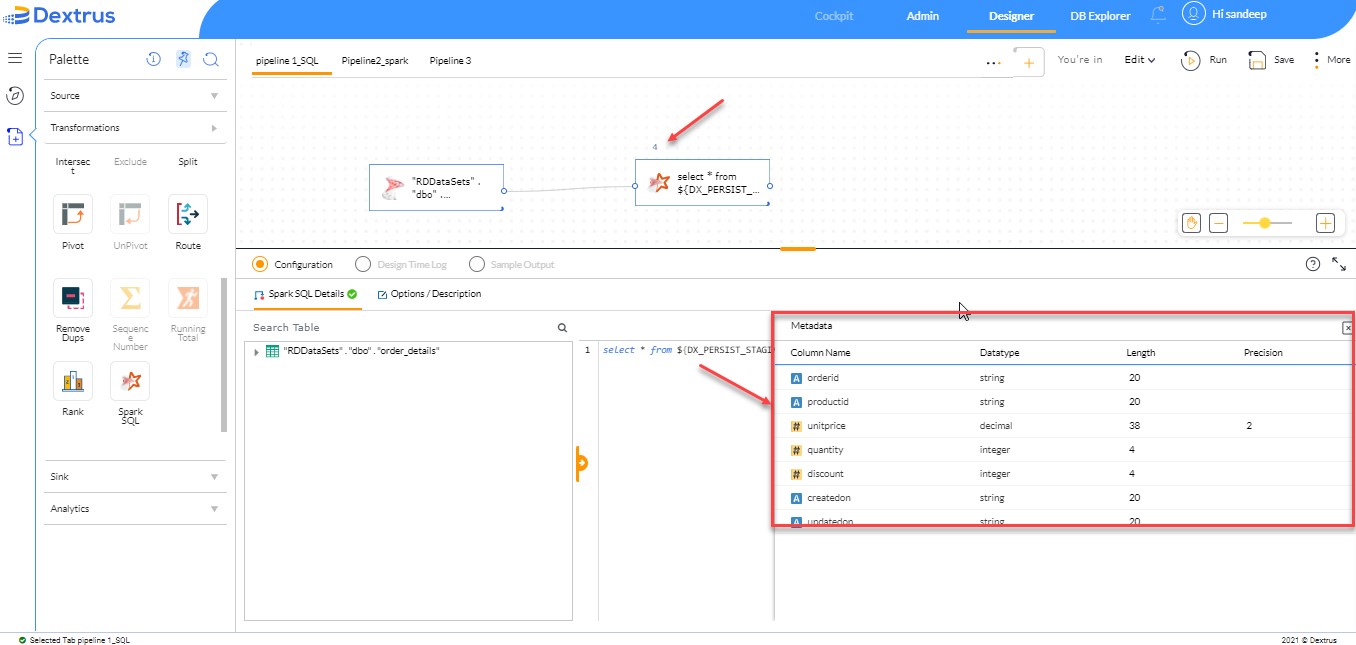
Task: Click the Datatype column header
Action: [x=999, y=353]
